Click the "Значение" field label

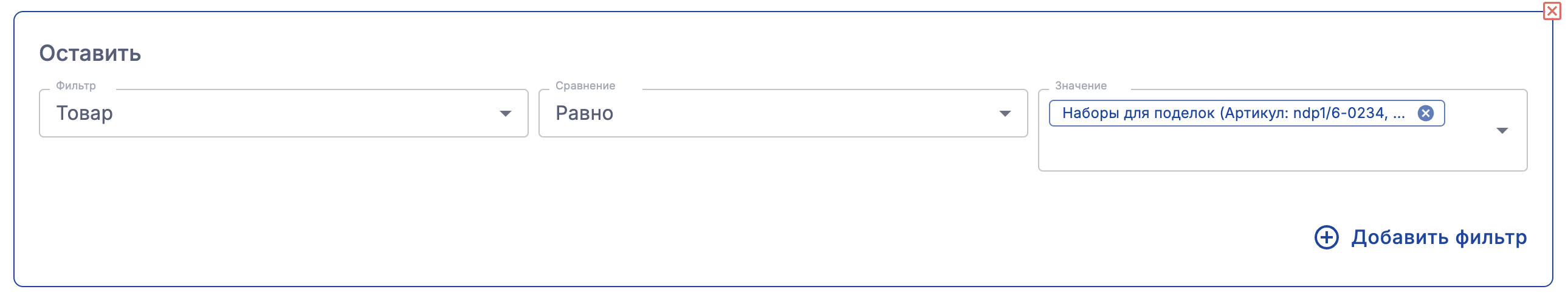(x=1081, y=86)
